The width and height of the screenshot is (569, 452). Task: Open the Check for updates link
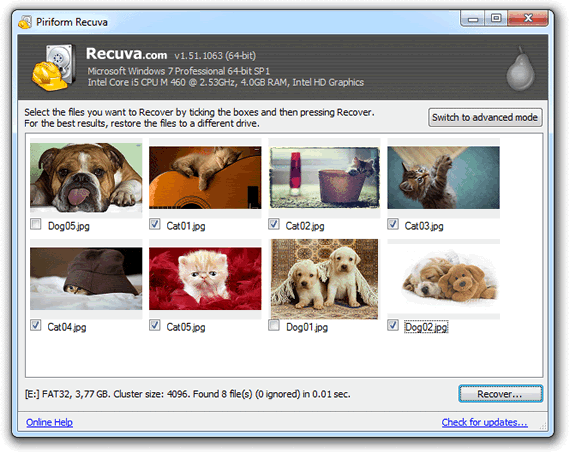click(484, 422)
